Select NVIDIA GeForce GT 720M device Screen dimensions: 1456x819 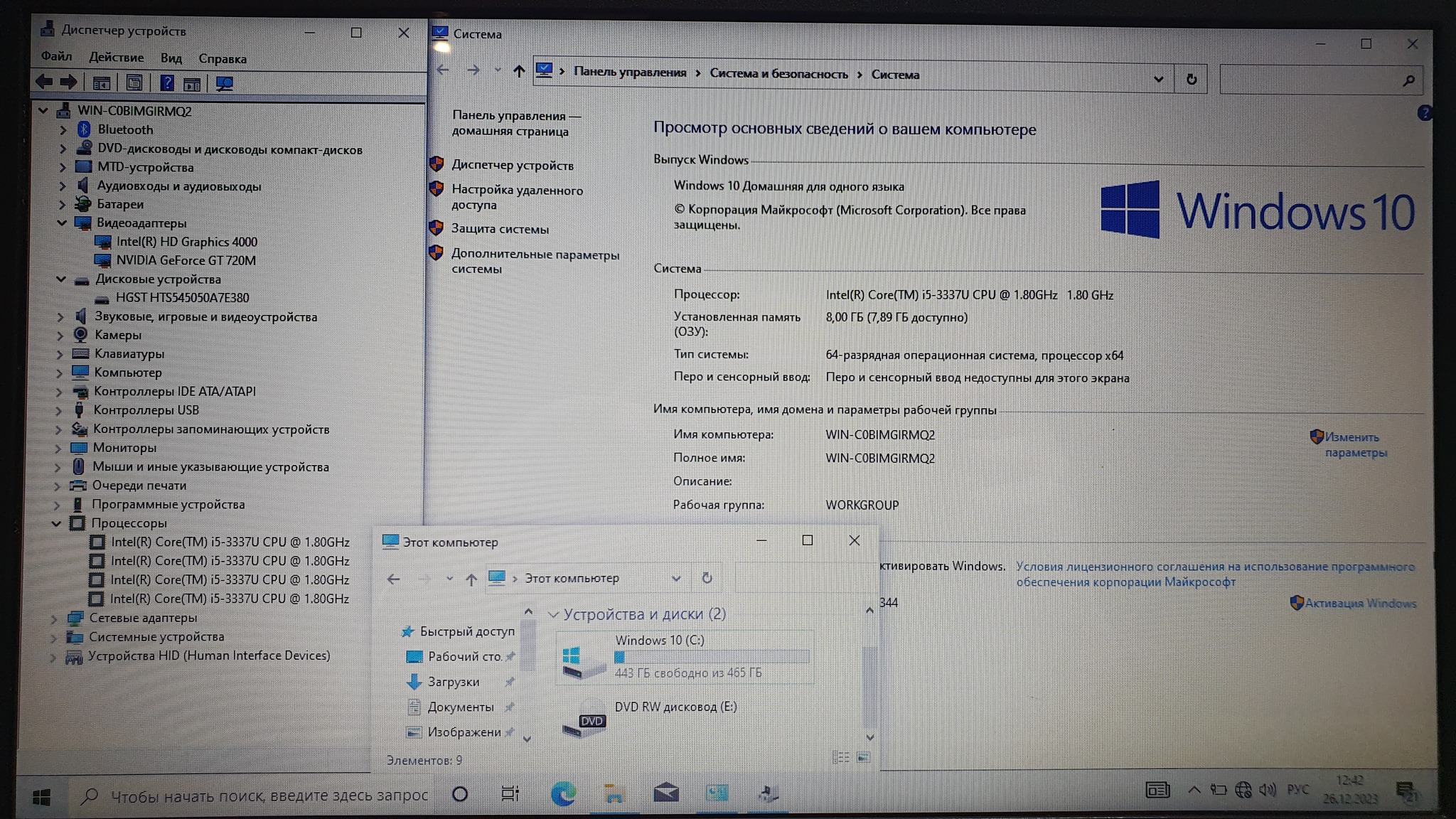(x=186, y=261)
